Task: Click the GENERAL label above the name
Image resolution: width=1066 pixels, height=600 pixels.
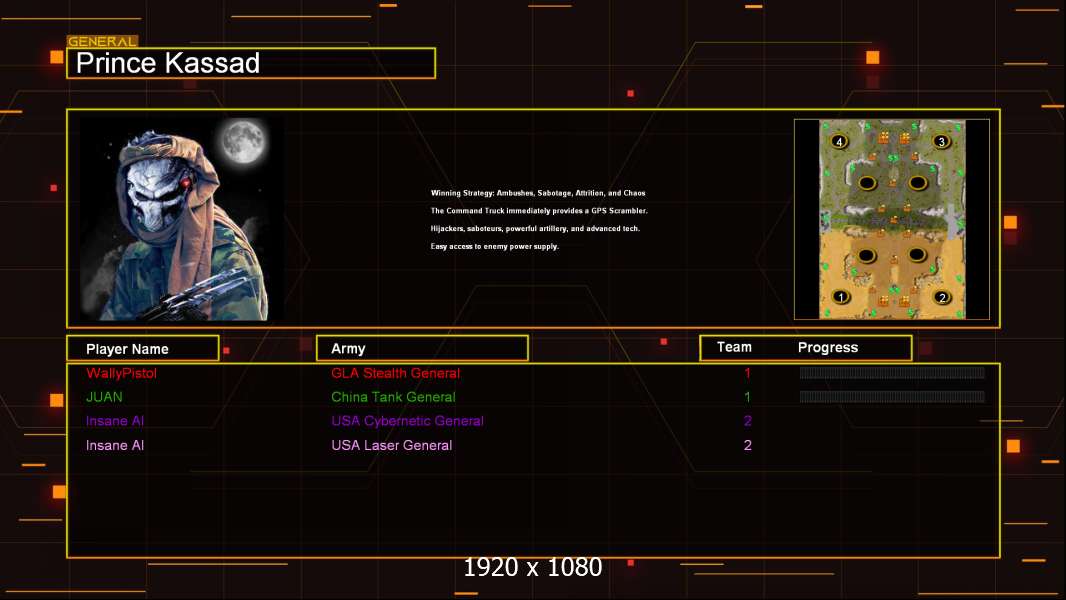Action: 103,41
